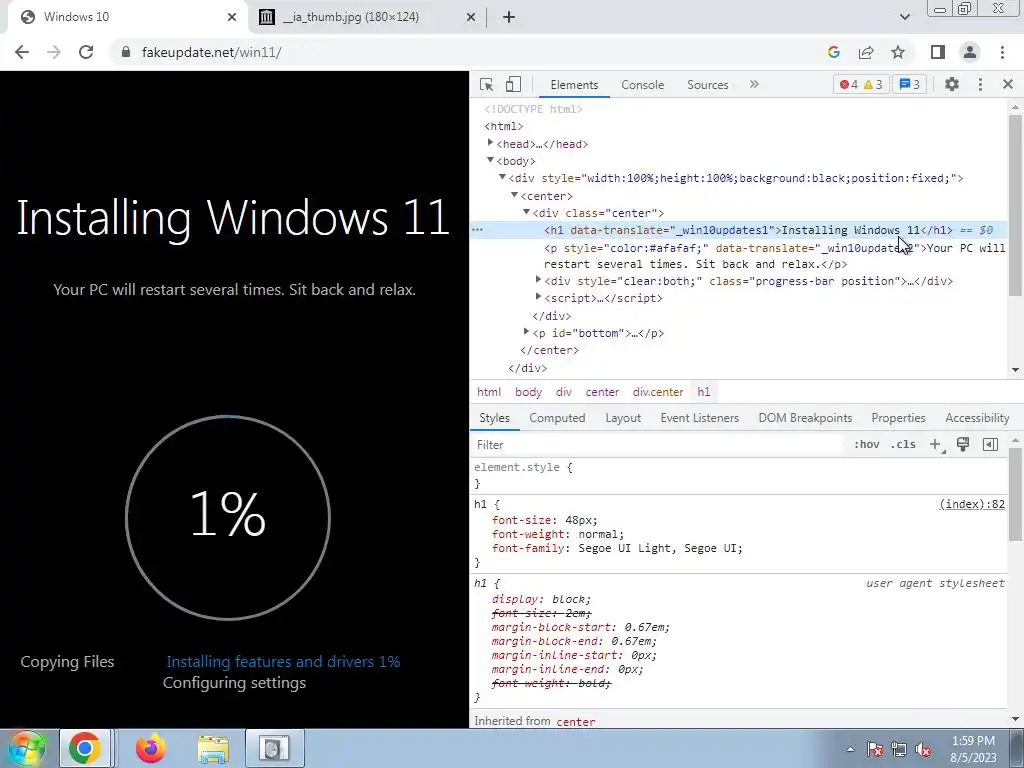This screenshot has width=1024, height=768.
Task: Click the font-family Segoe UI Light value
Action: coord(660,549)
